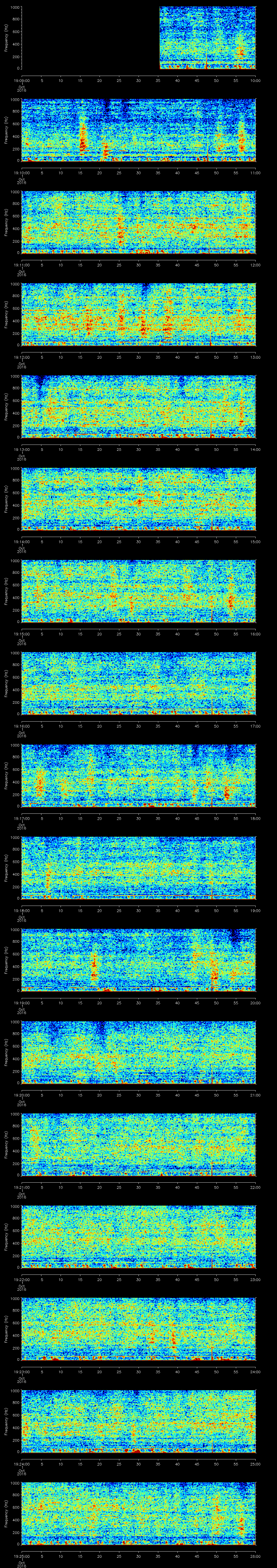
Task: Click the 19:11:00 start time label
Action: (21, 265)
